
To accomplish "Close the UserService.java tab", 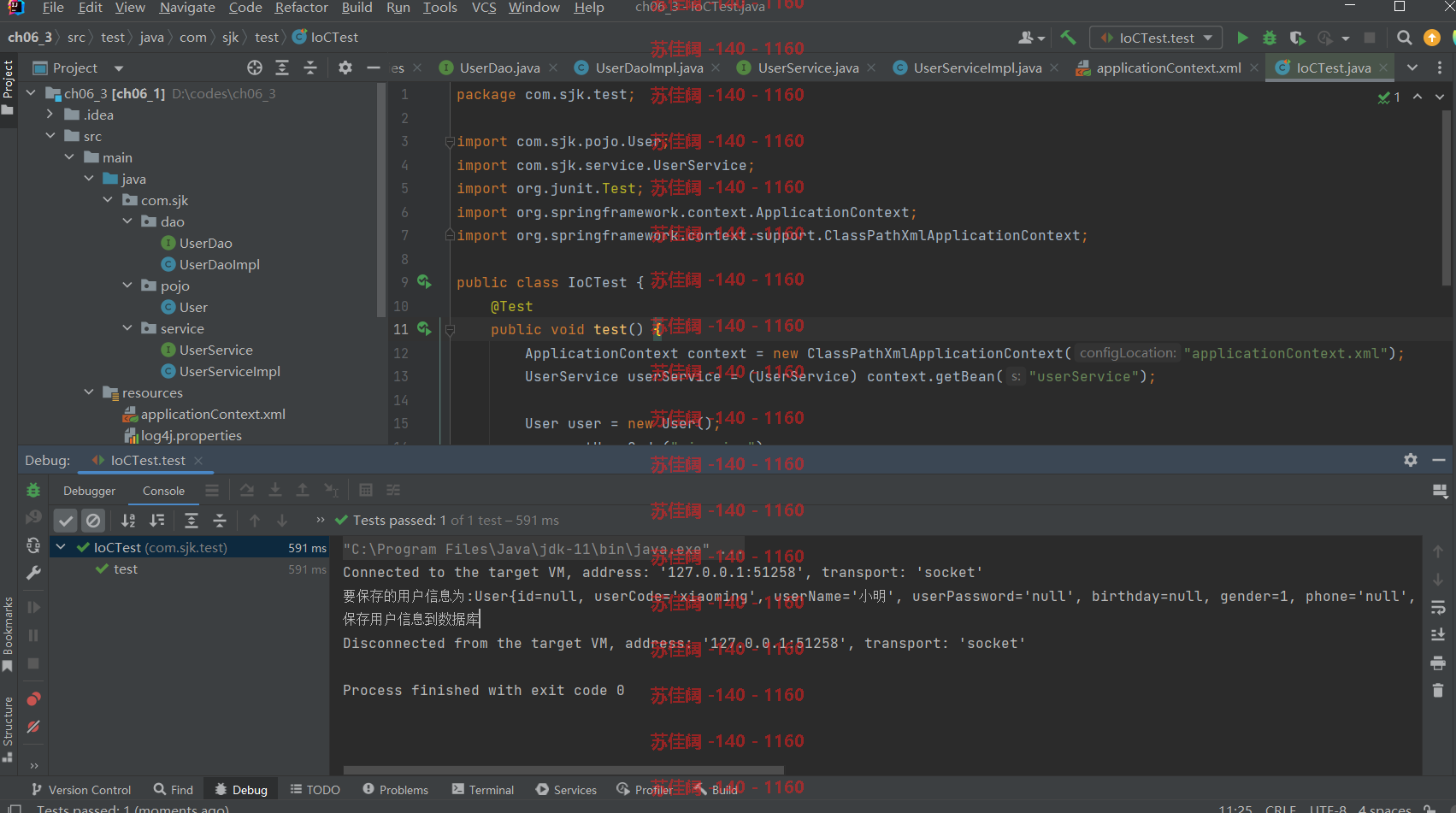I will [x=871, y=68].
